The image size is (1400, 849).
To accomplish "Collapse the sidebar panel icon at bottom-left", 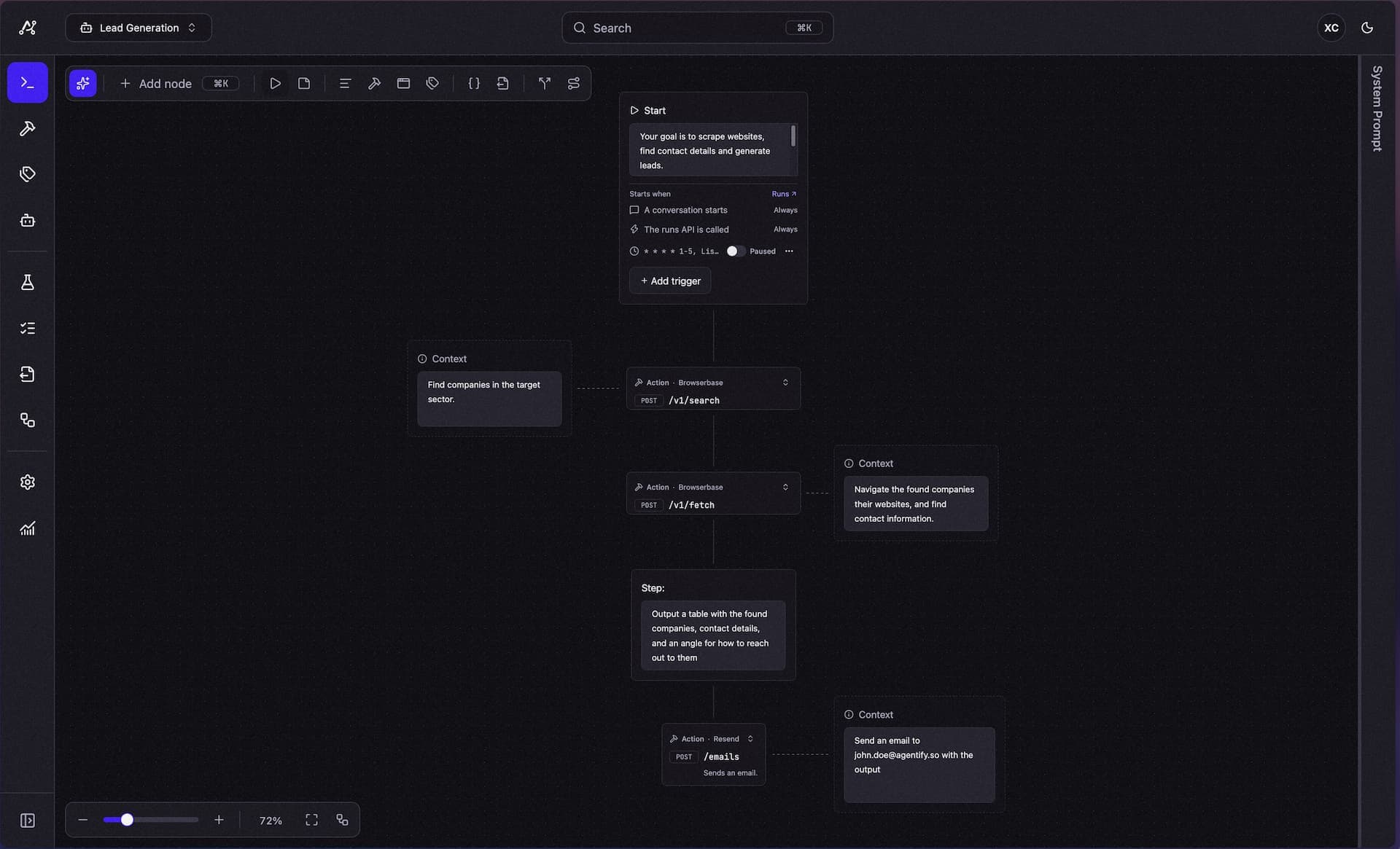I will 28,821.
